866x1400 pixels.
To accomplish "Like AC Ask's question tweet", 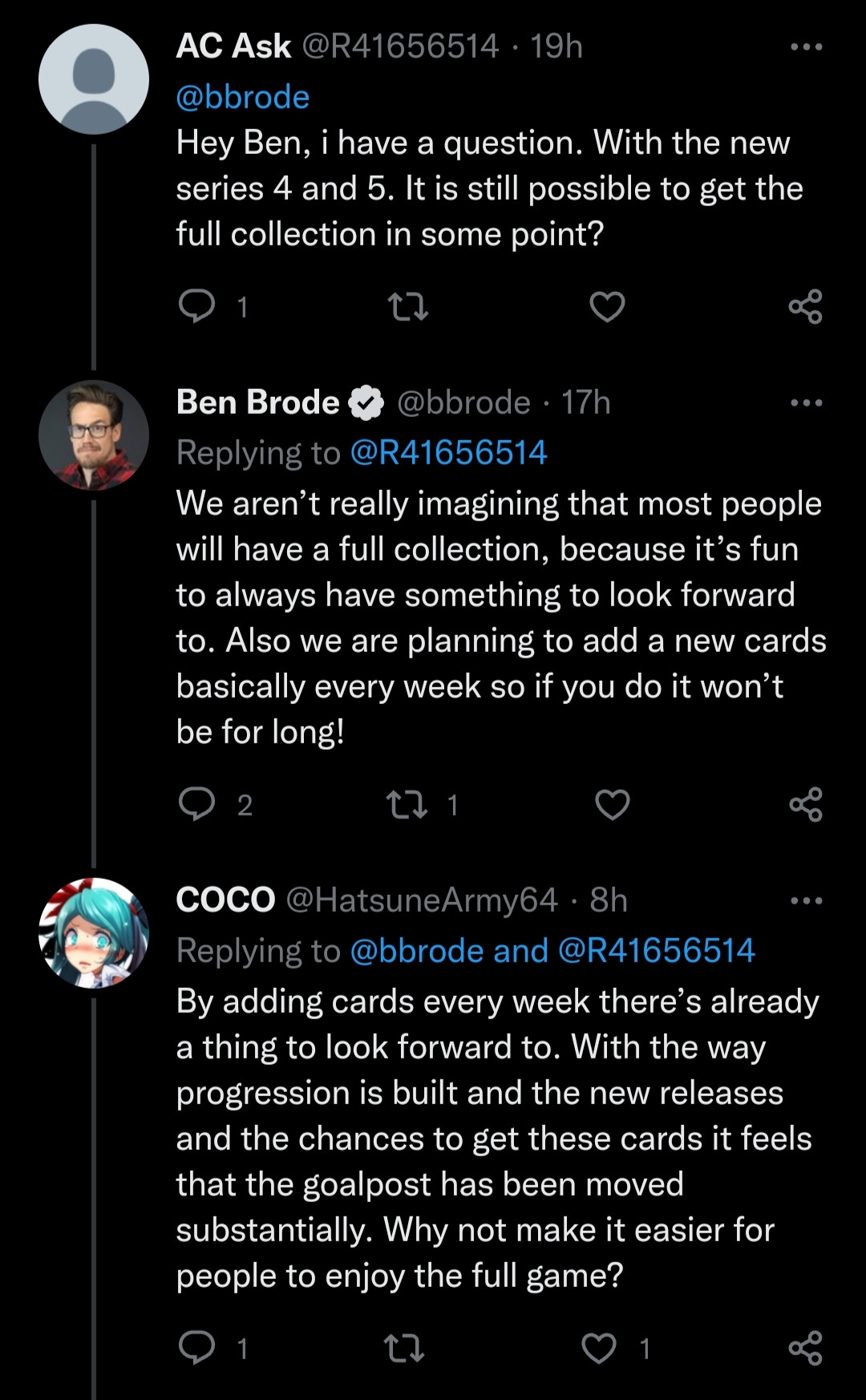I will pos(607,306).
